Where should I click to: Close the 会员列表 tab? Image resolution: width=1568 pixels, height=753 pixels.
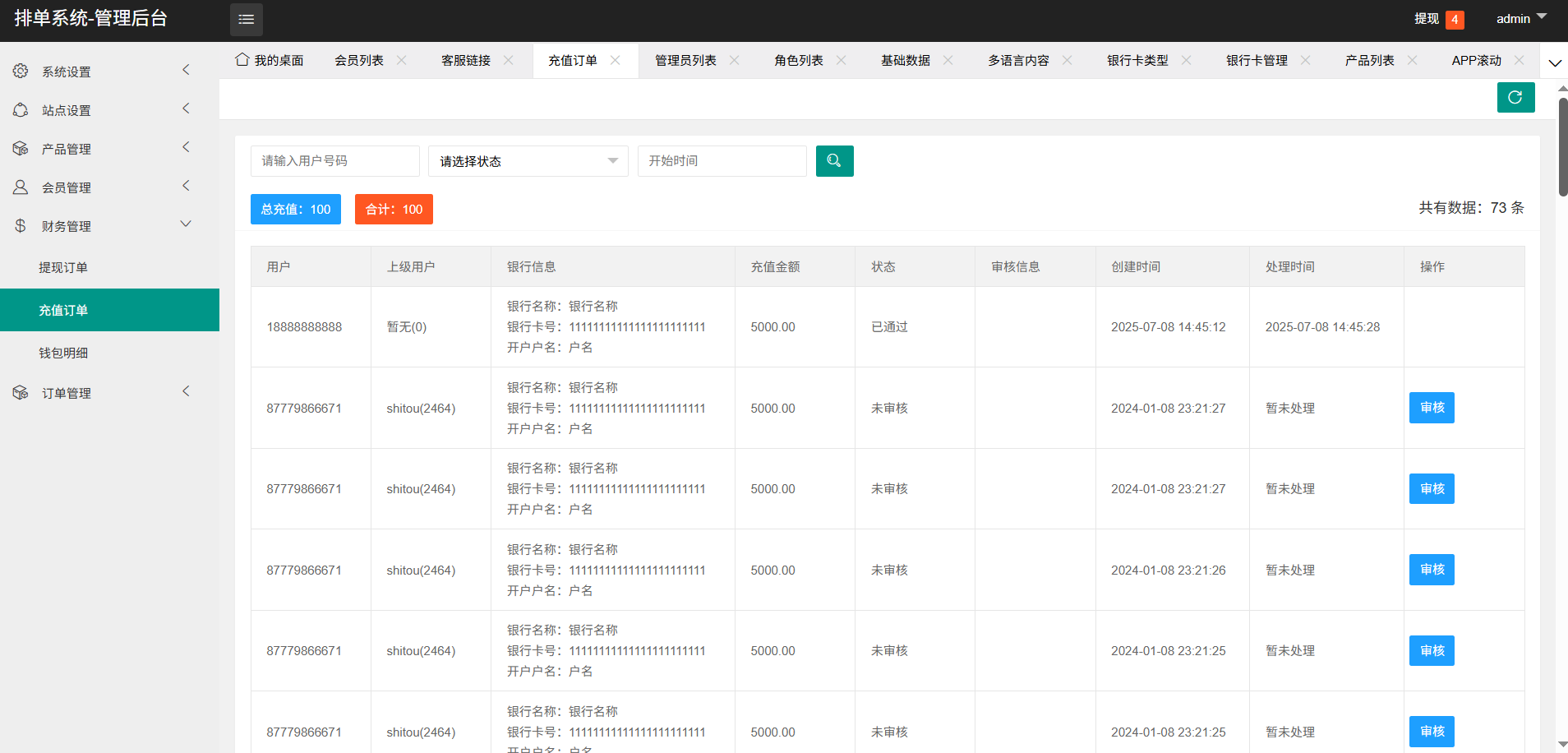(x=402, y=60)
